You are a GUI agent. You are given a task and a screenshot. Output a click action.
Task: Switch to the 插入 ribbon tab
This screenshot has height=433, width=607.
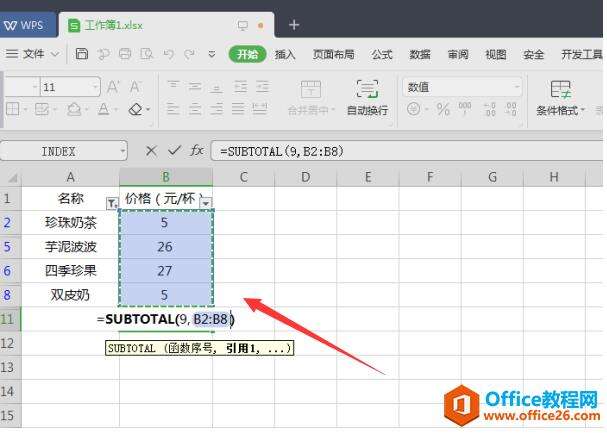tap(285, 54)
